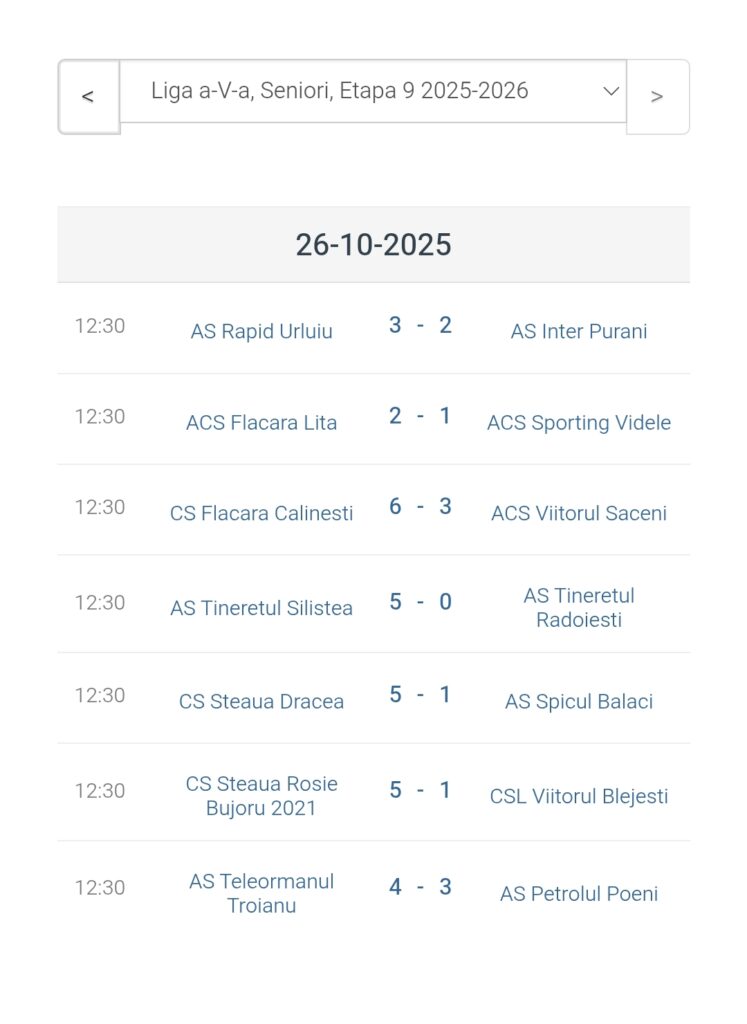747x1024 pixels.
Task: Open CS Steaua Rosie Bujoru 2021
Action: [261, 796]
